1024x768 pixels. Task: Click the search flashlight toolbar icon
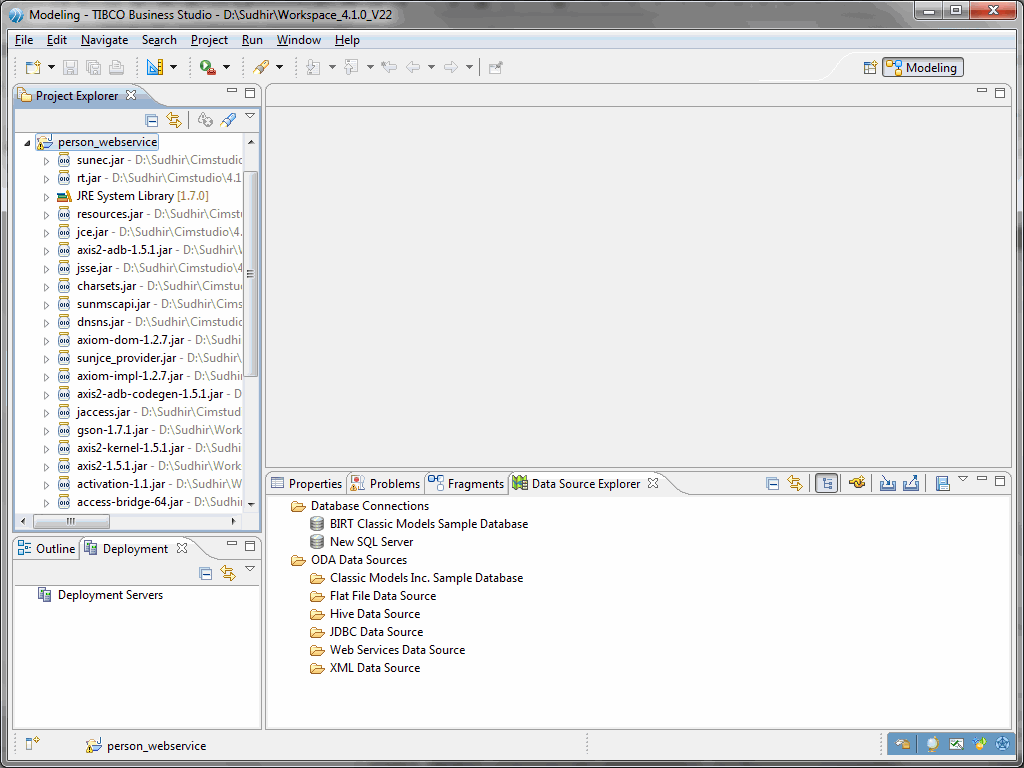[x=261, y=67]
